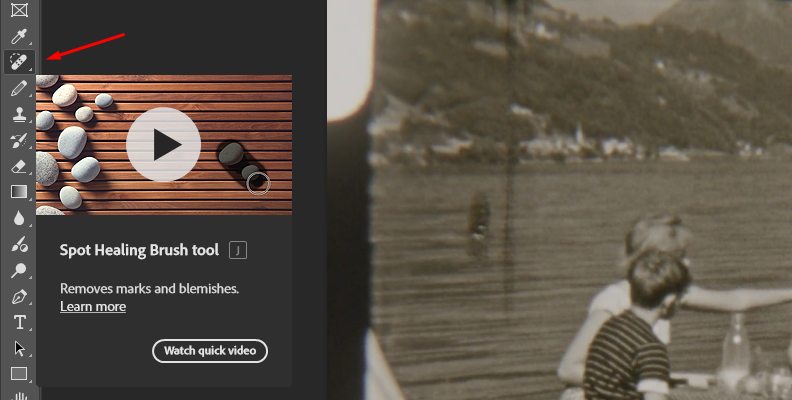Select the Eraser tool
Screen dimensions: 792x400
pos(19,166)
